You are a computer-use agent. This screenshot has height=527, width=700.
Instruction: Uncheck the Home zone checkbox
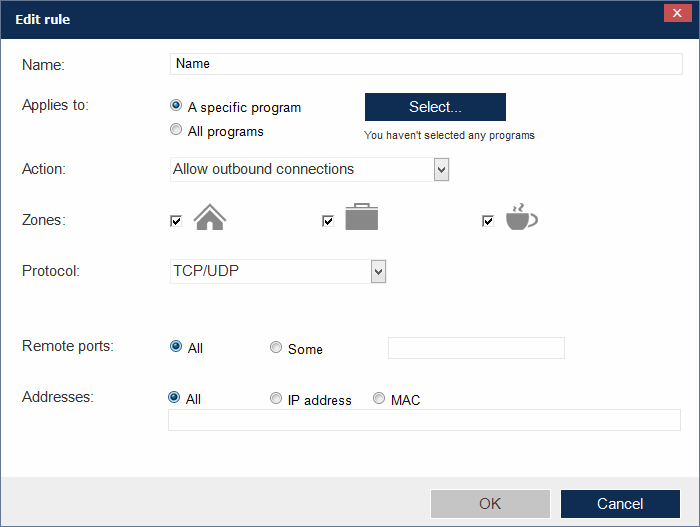pyautogui.click(x=176, y=221)
